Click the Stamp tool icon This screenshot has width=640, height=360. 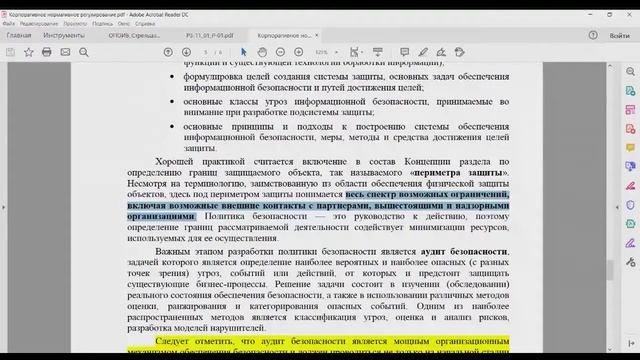point(460,52)
